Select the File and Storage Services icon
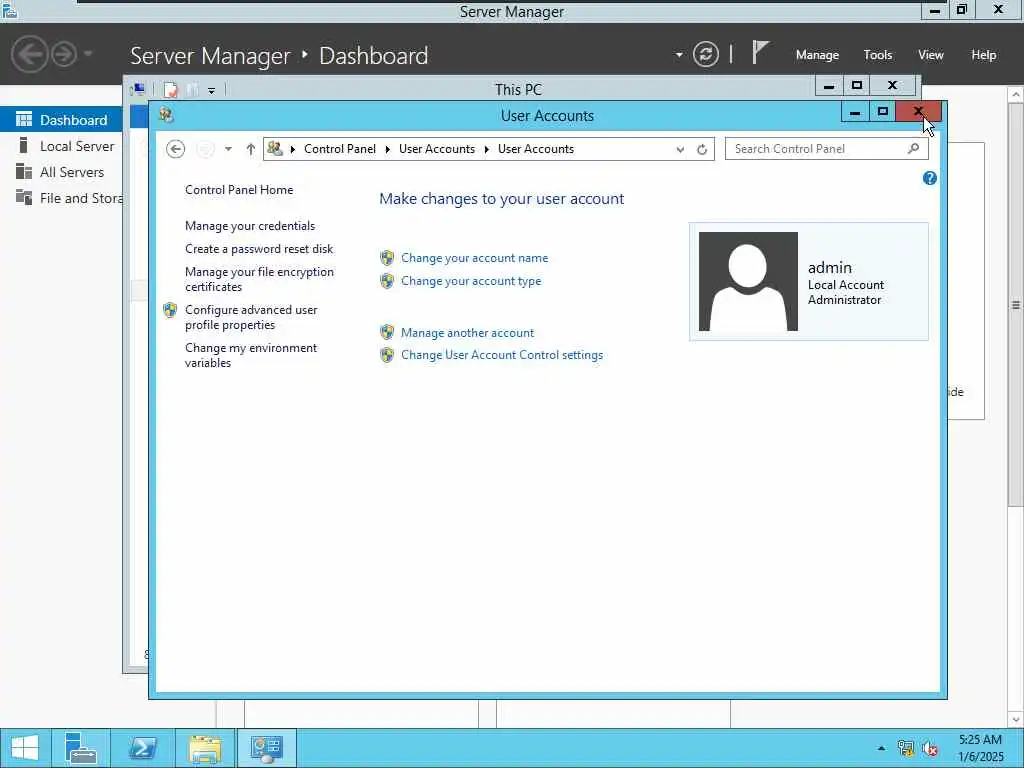This screenshot has height=768, width=1024. pos(24,197)
